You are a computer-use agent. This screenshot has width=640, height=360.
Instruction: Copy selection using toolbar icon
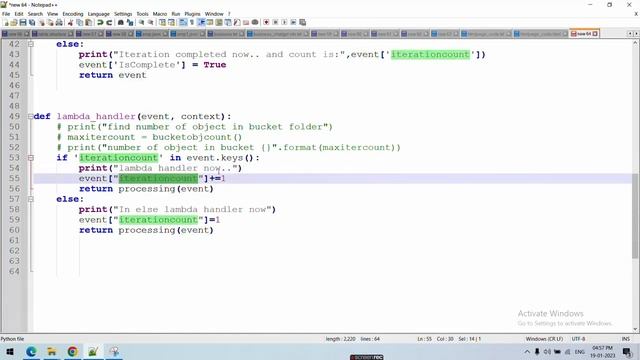80,22
